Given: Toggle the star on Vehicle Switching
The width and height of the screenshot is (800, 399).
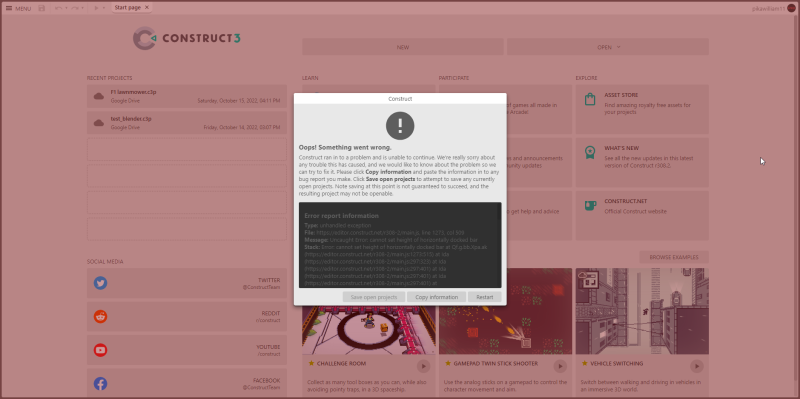Looking at the screenshot, I should pos(584,363).
